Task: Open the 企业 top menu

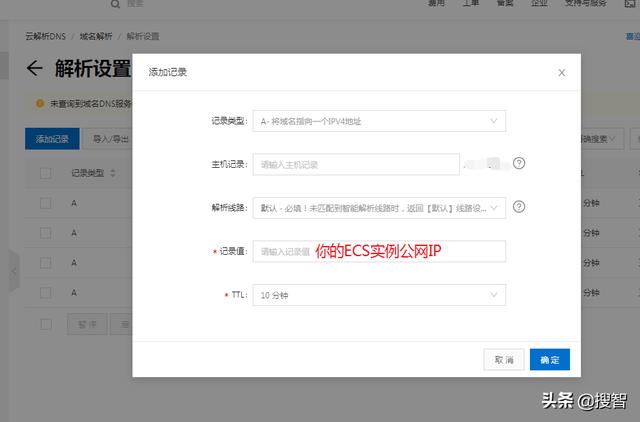Action: (x=539, y=3)
